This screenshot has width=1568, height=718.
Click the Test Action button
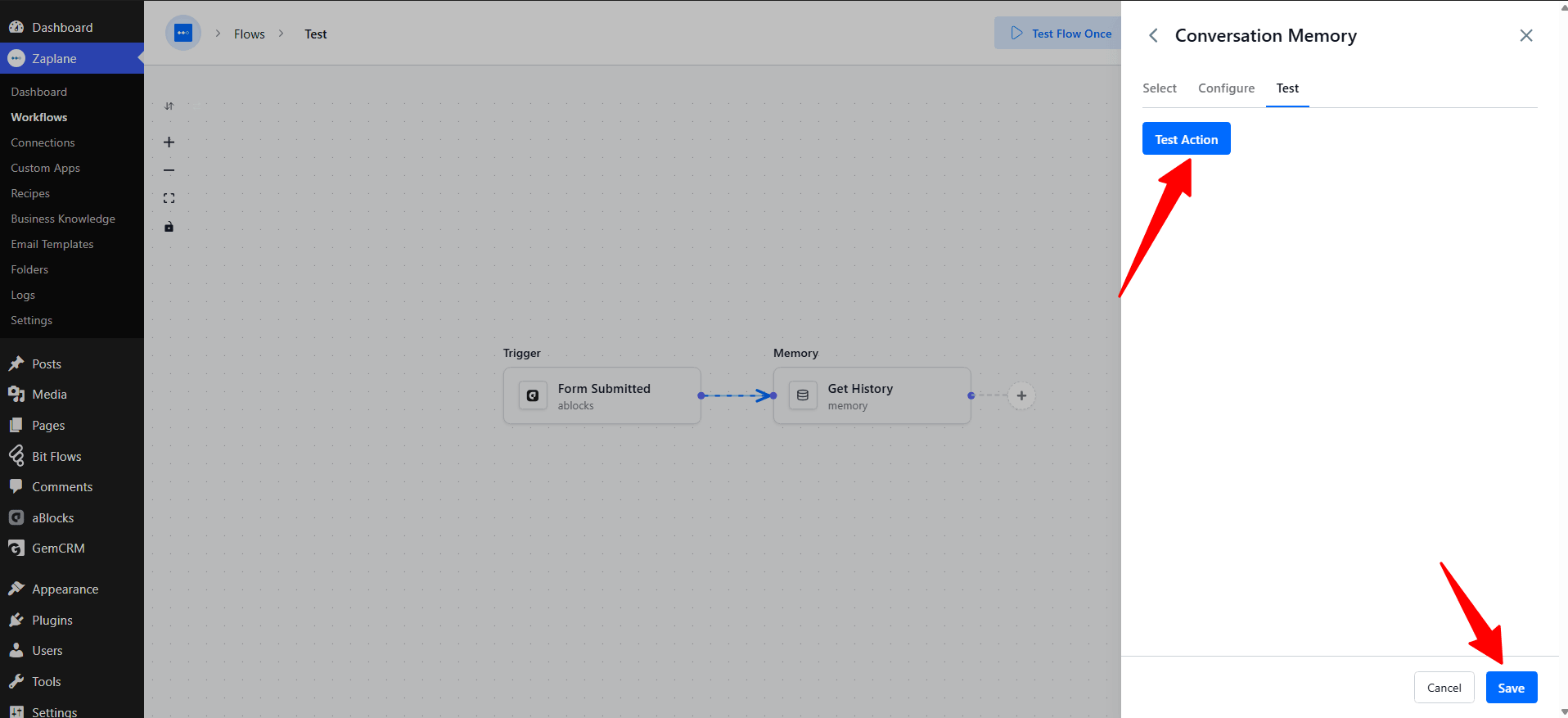click(x=1186, y=139)
